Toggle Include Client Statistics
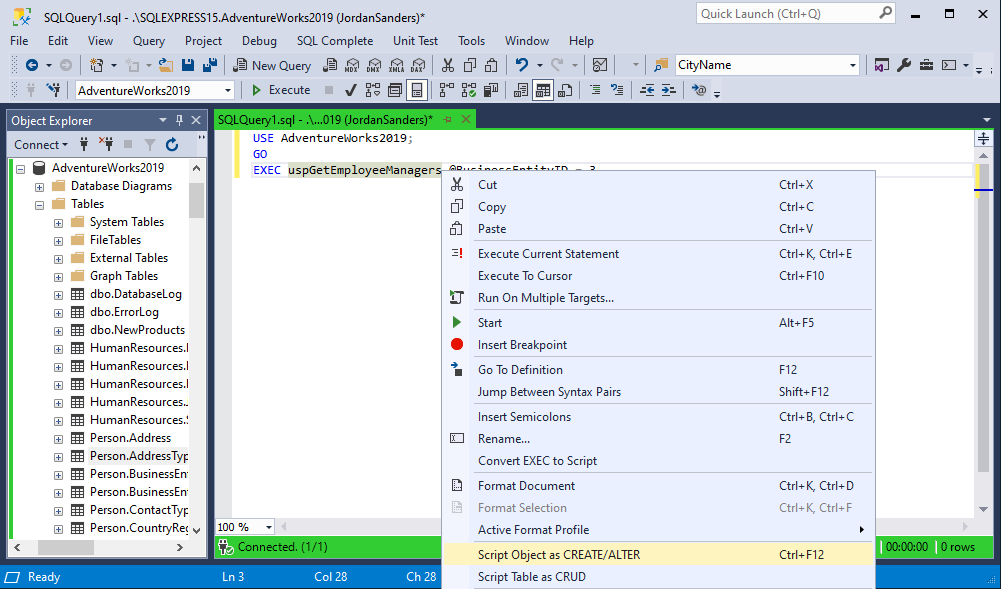 coord(490,90)
